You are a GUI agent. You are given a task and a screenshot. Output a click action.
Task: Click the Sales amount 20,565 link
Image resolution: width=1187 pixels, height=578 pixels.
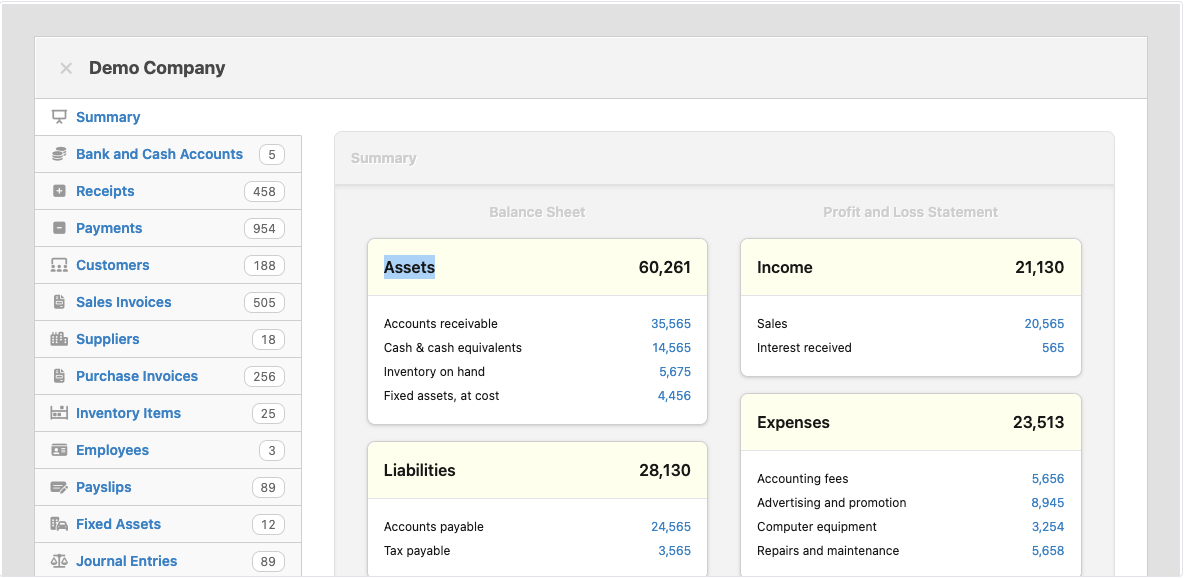(x=1045, y=323)
